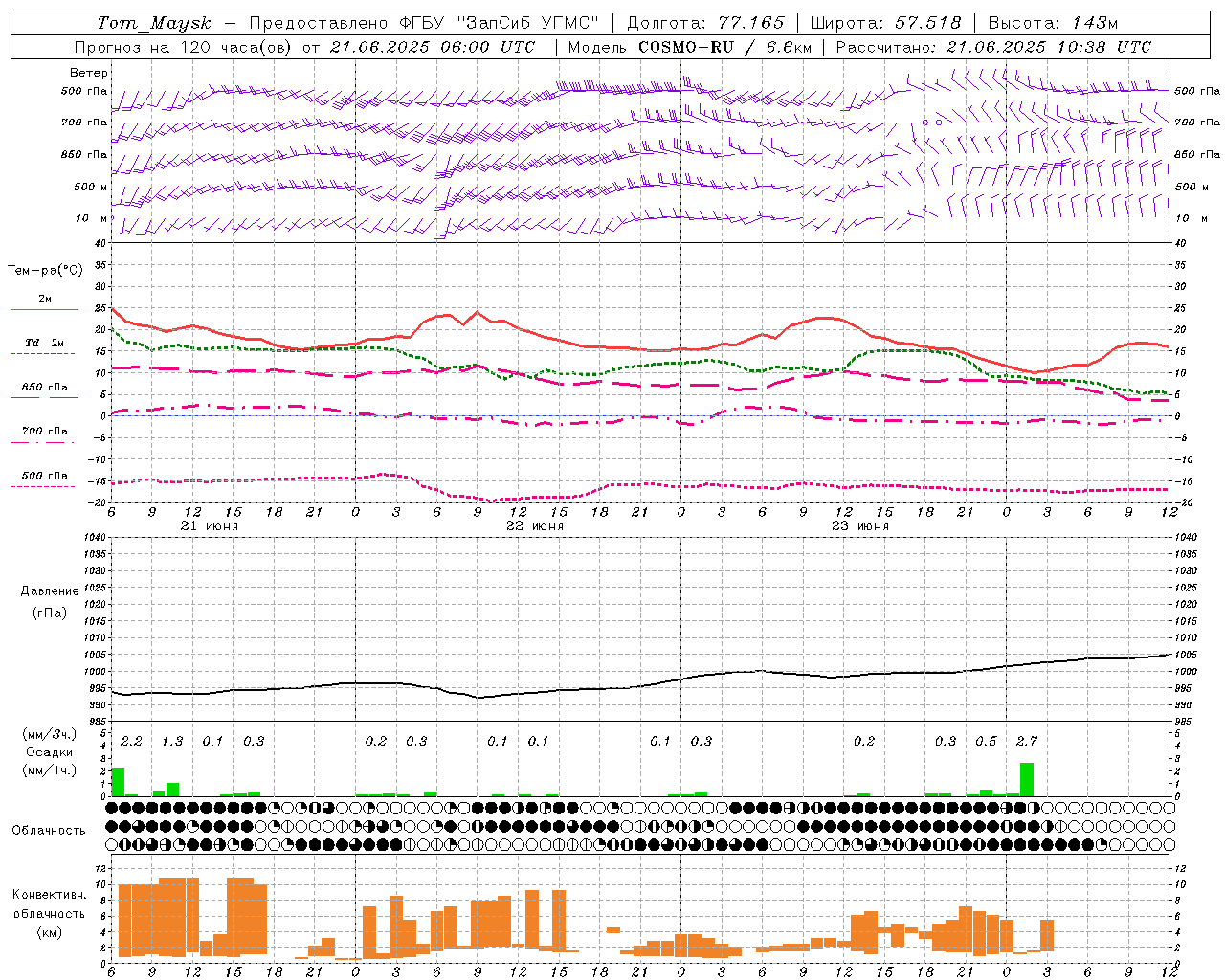Click the date label 21 июня

point(210,526)
